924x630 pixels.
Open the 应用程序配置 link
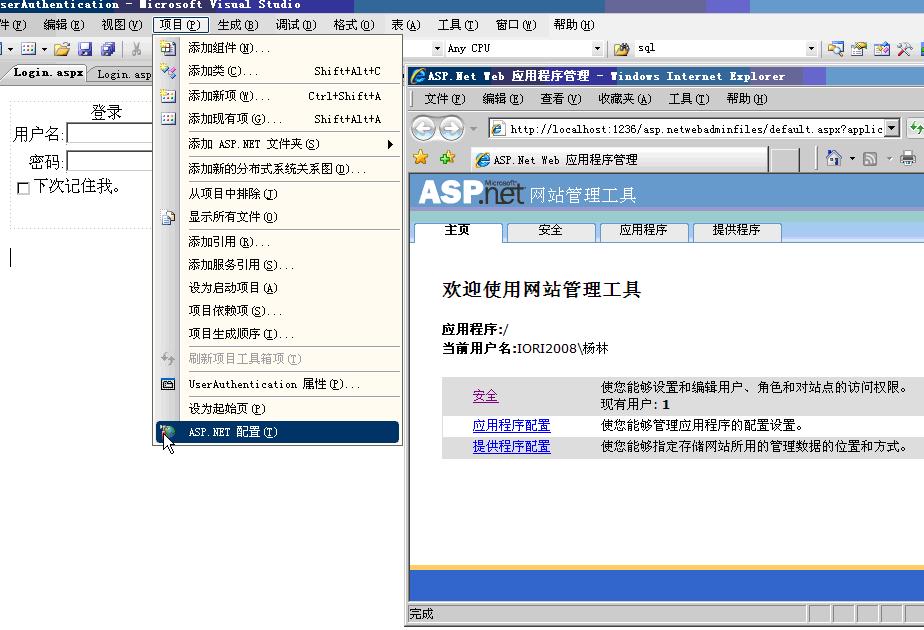point(511,426)
